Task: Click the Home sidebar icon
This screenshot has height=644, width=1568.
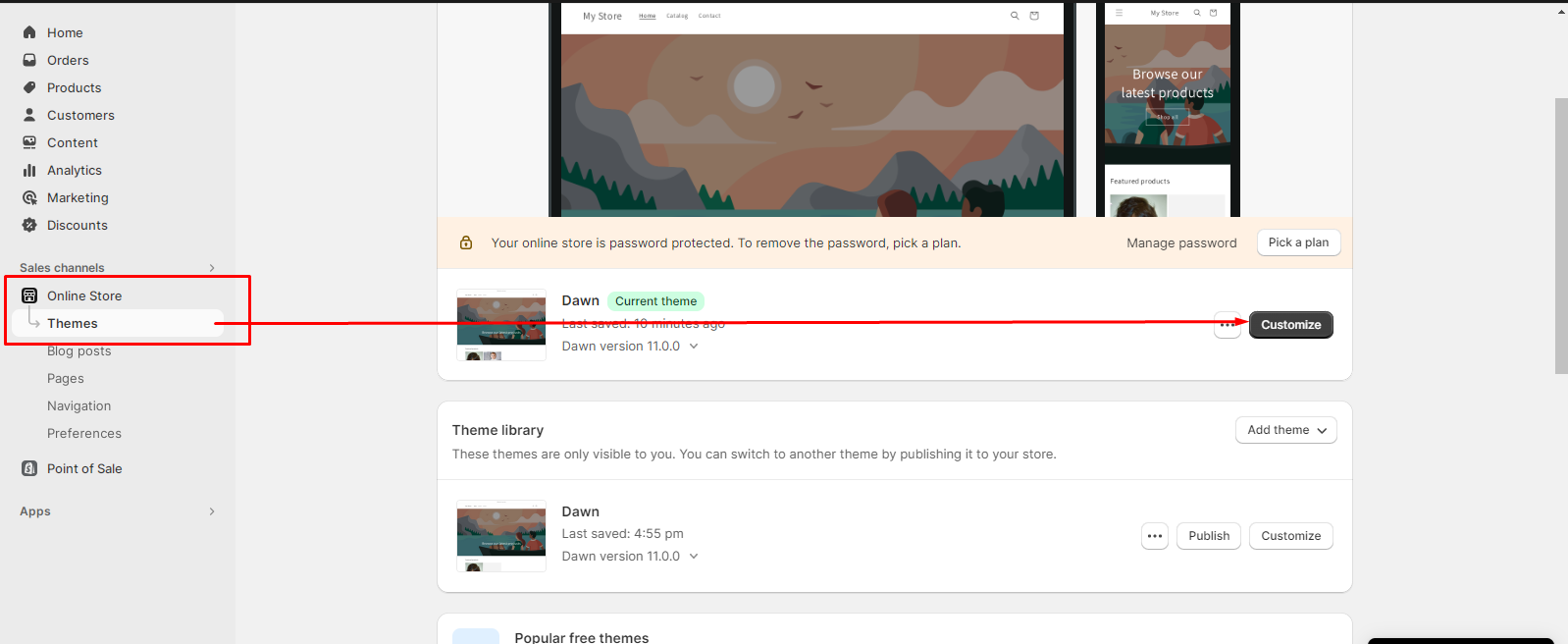Action: tap(29, 32)
